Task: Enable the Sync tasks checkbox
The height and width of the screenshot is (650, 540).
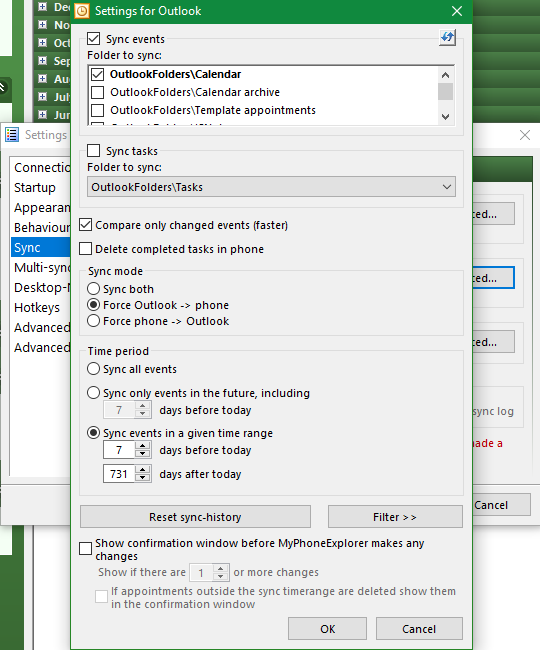Action: (94, 150)
